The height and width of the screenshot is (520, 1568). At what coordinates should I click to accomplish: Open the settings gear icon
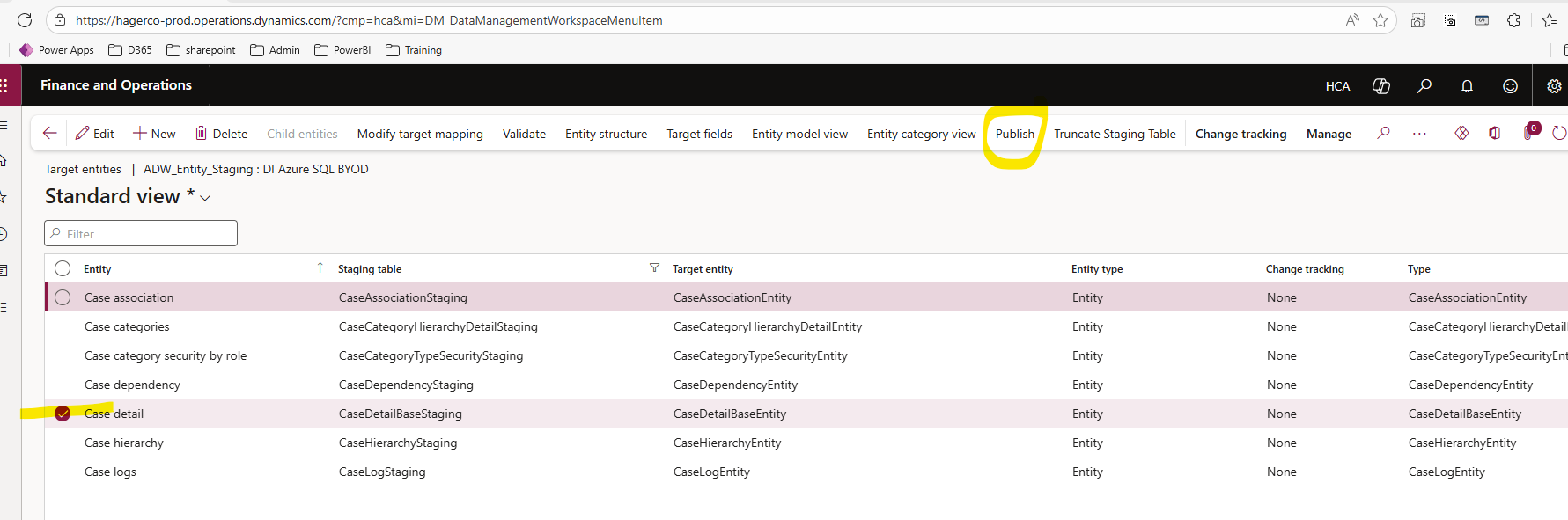point(1554,85)
